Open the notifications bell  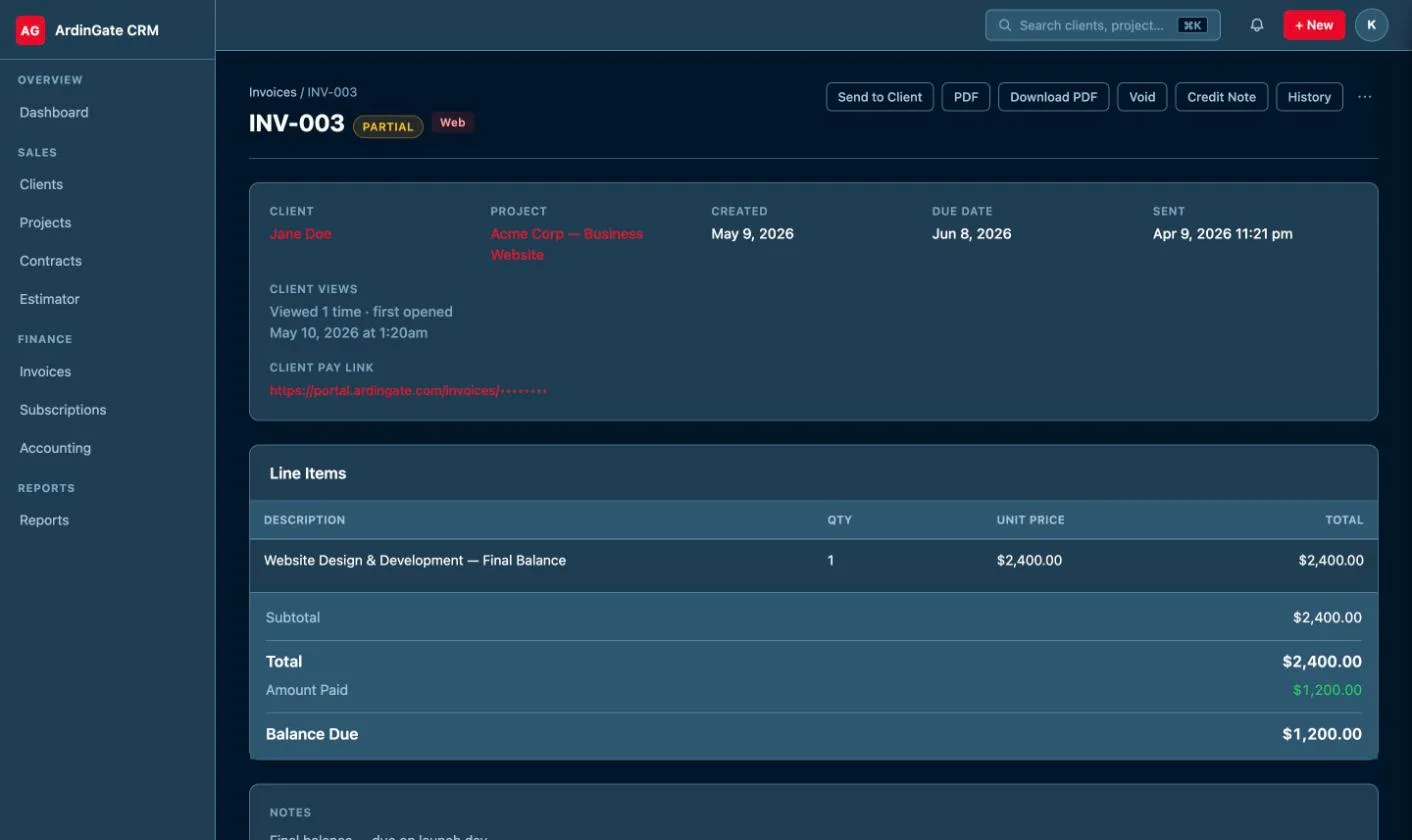[1257, 25]
